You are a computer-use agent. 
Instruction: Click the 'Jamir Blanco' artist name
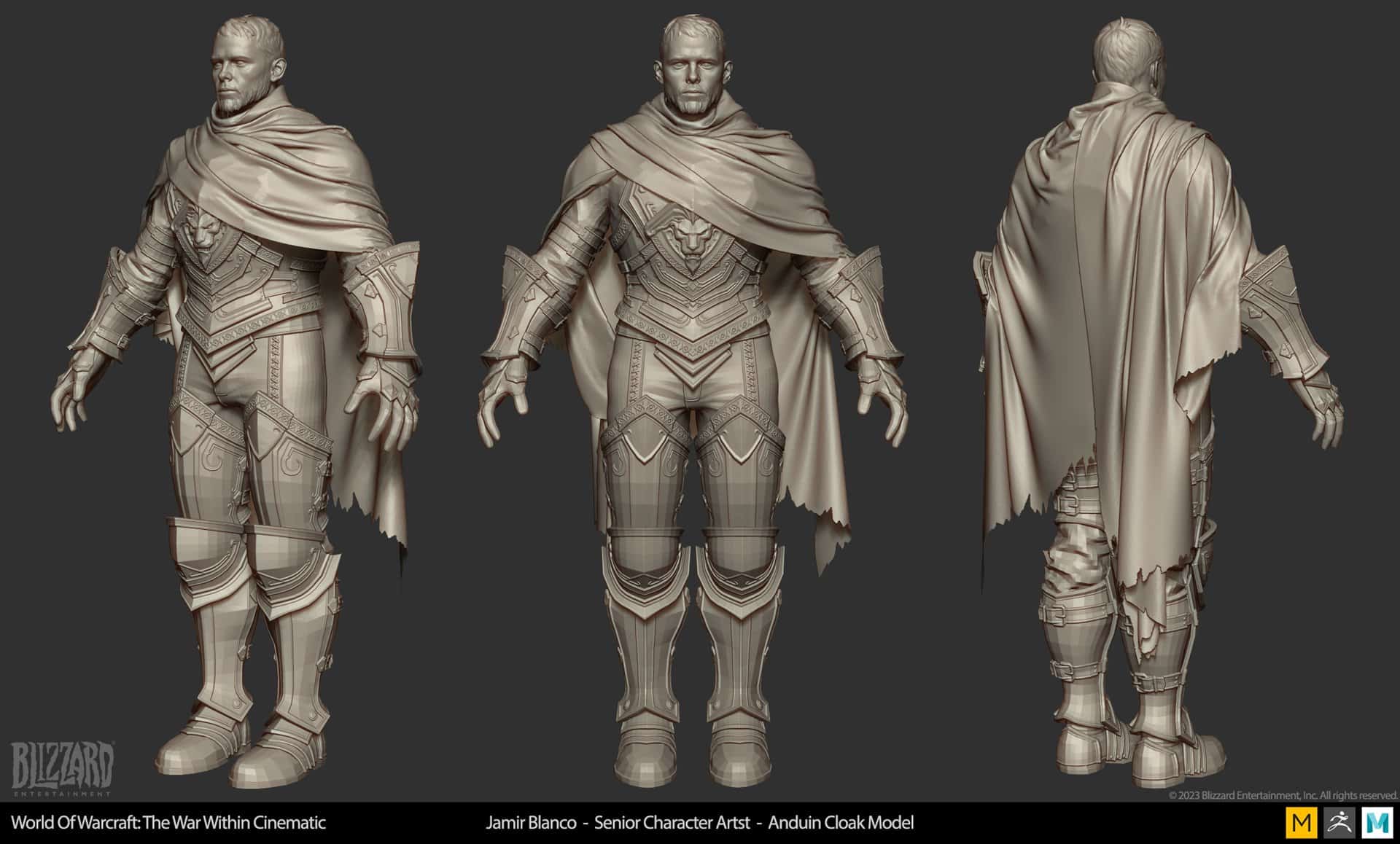pyautogui.click(x=532, y=823)
